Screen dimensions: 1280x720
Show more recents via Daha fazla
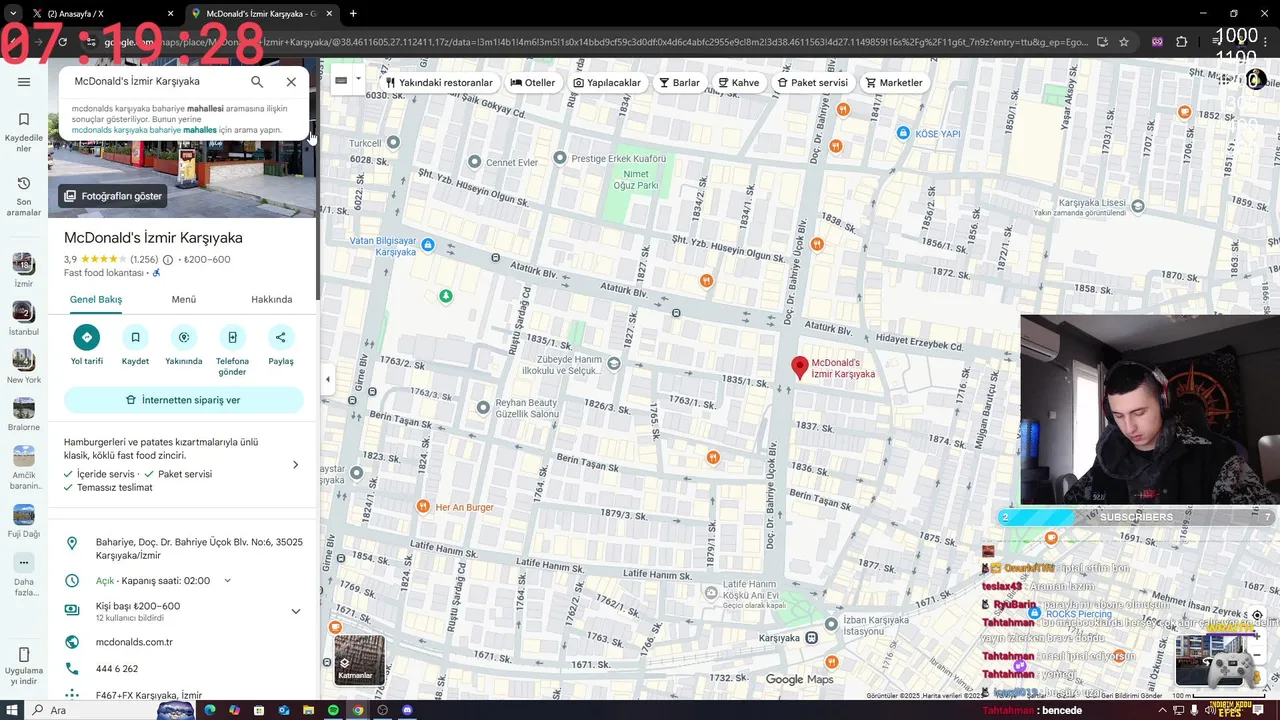click(24, 573)
